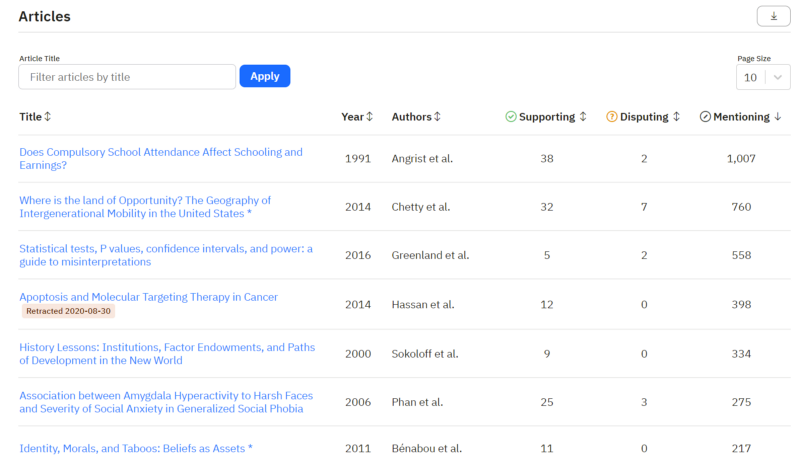Click the orange Disputing question icon
This screenshot has width=800, height=466.
(612, 117)
